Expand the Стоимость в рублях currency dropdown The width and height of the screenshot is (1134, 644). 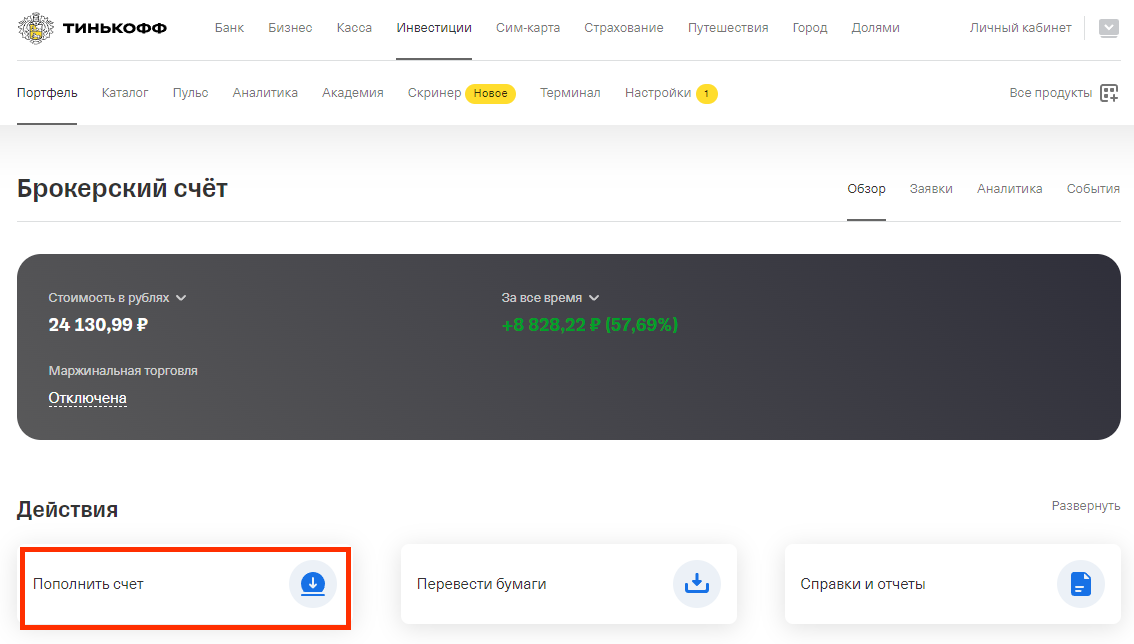[x=181, y=298]
